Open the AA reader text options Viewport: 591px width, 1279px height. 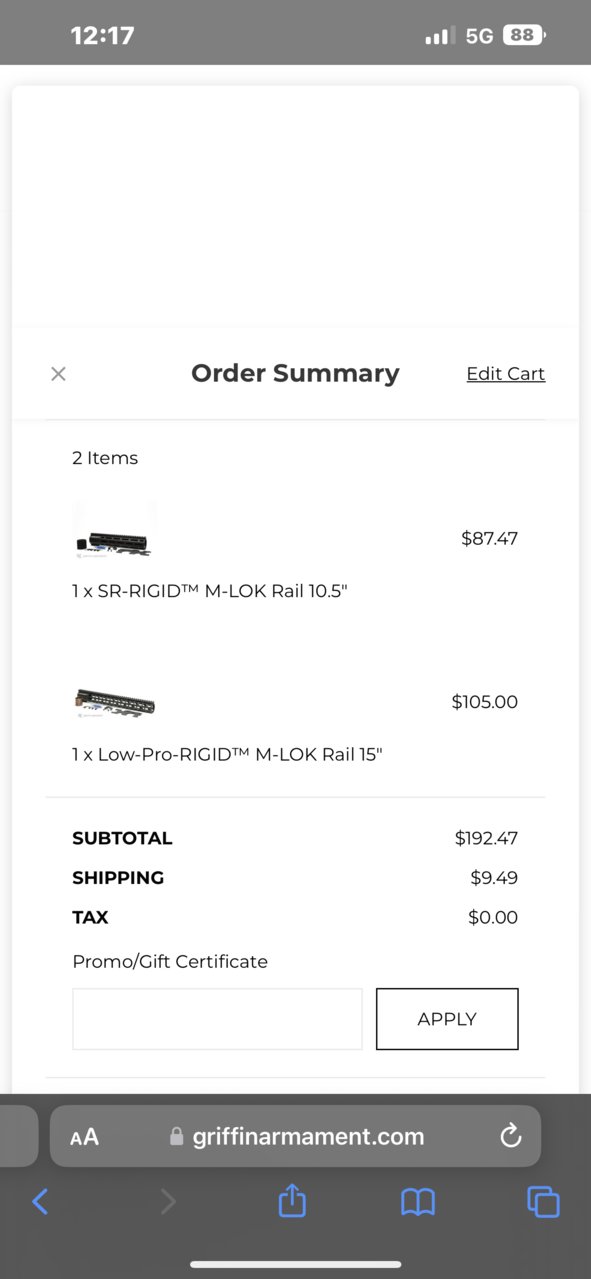85,1137
